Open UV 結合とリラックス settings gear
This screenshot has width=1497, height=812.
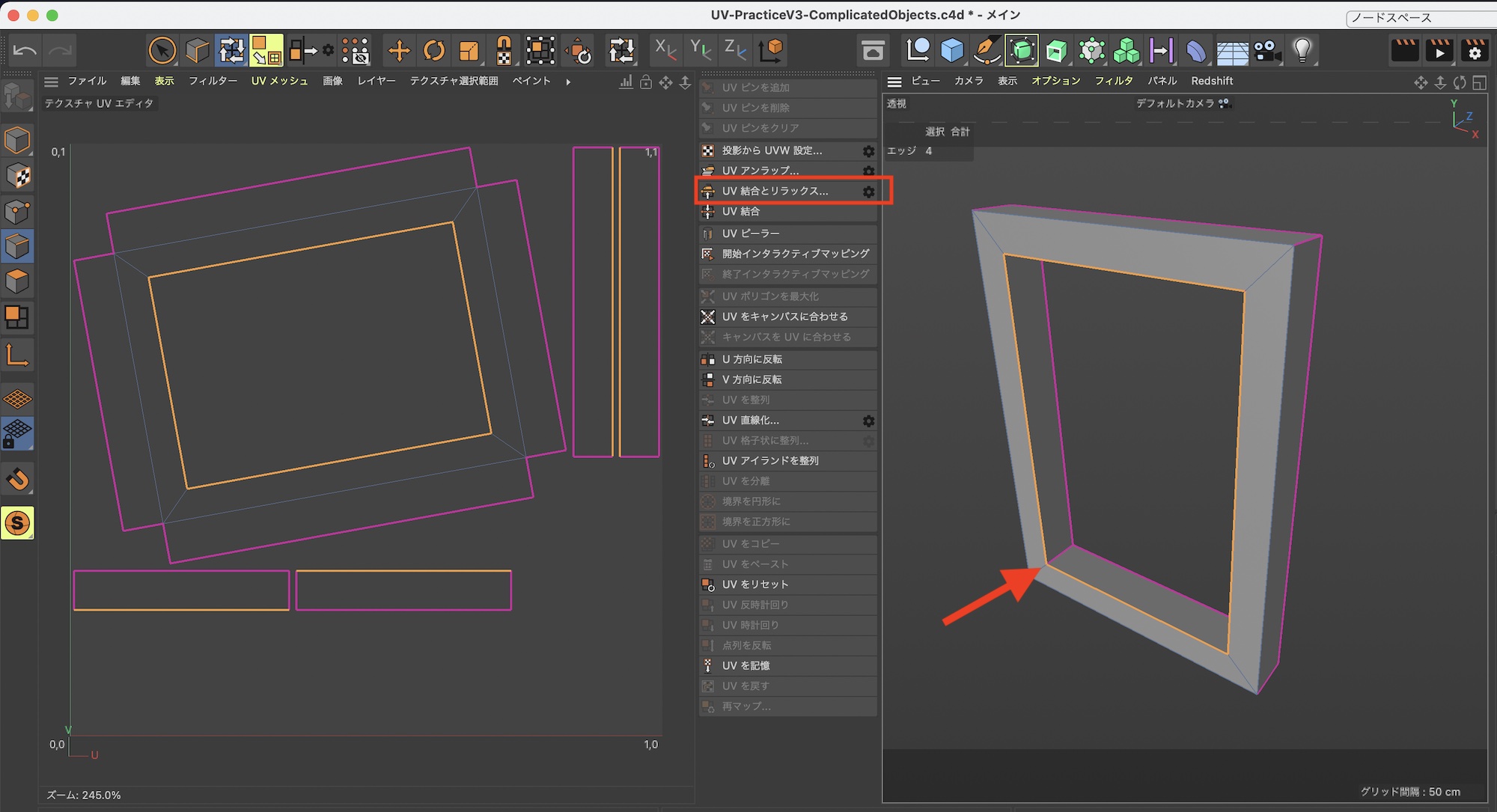coord(868,192)
